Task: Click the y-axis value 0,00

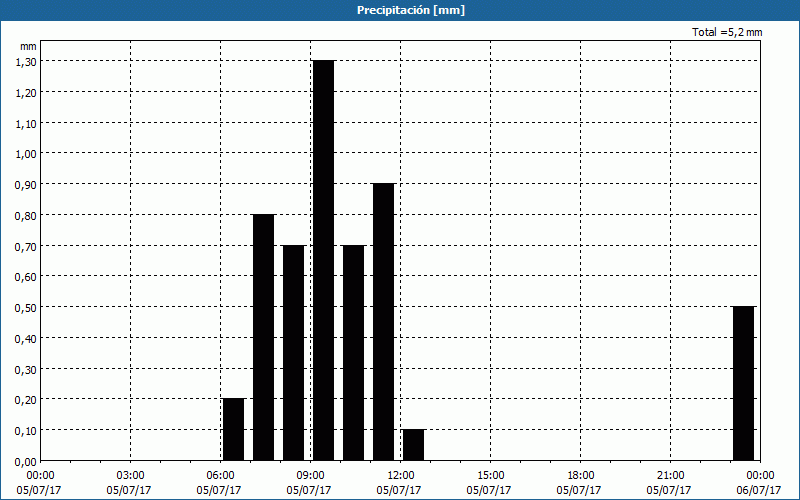Action: [x=26, y=462]
